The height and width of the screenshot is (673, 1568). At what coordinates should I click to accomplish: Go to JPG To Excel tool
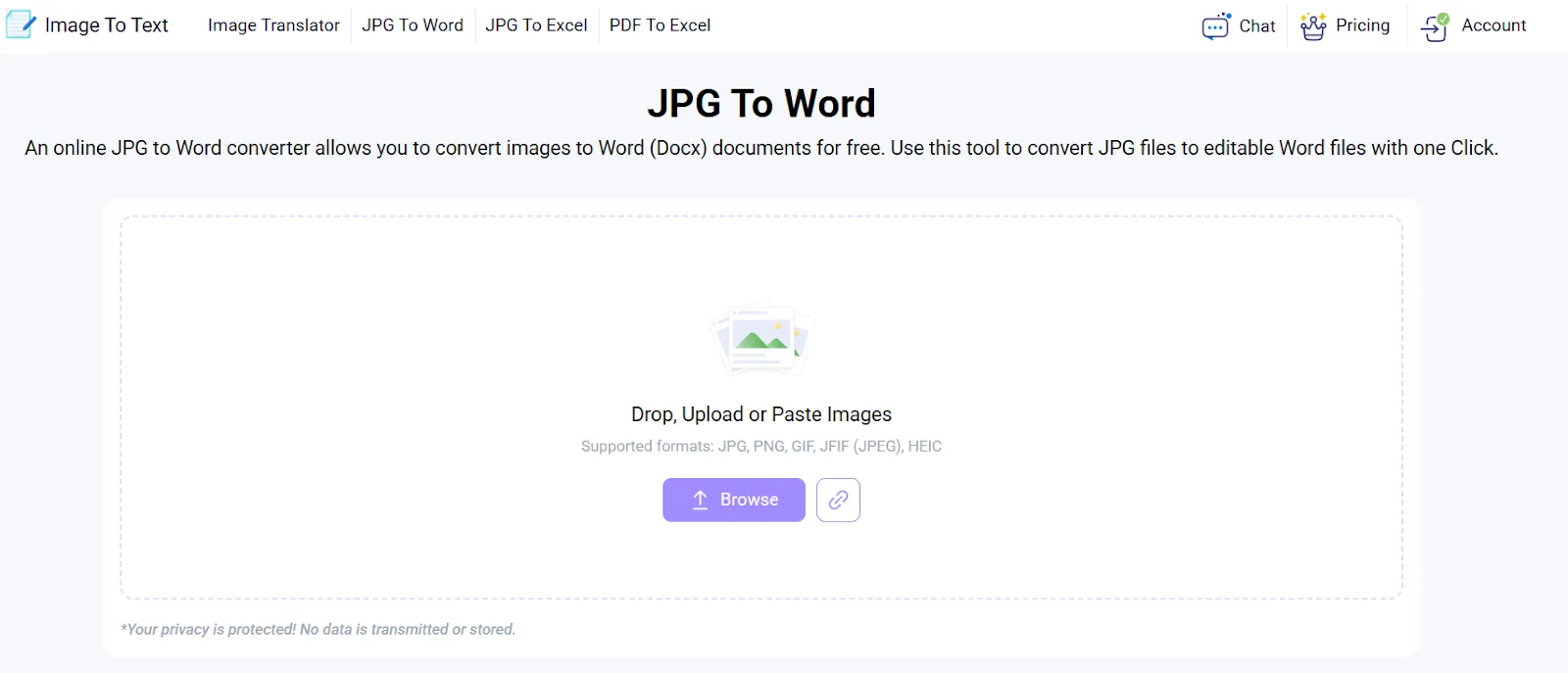coord(536,25)
